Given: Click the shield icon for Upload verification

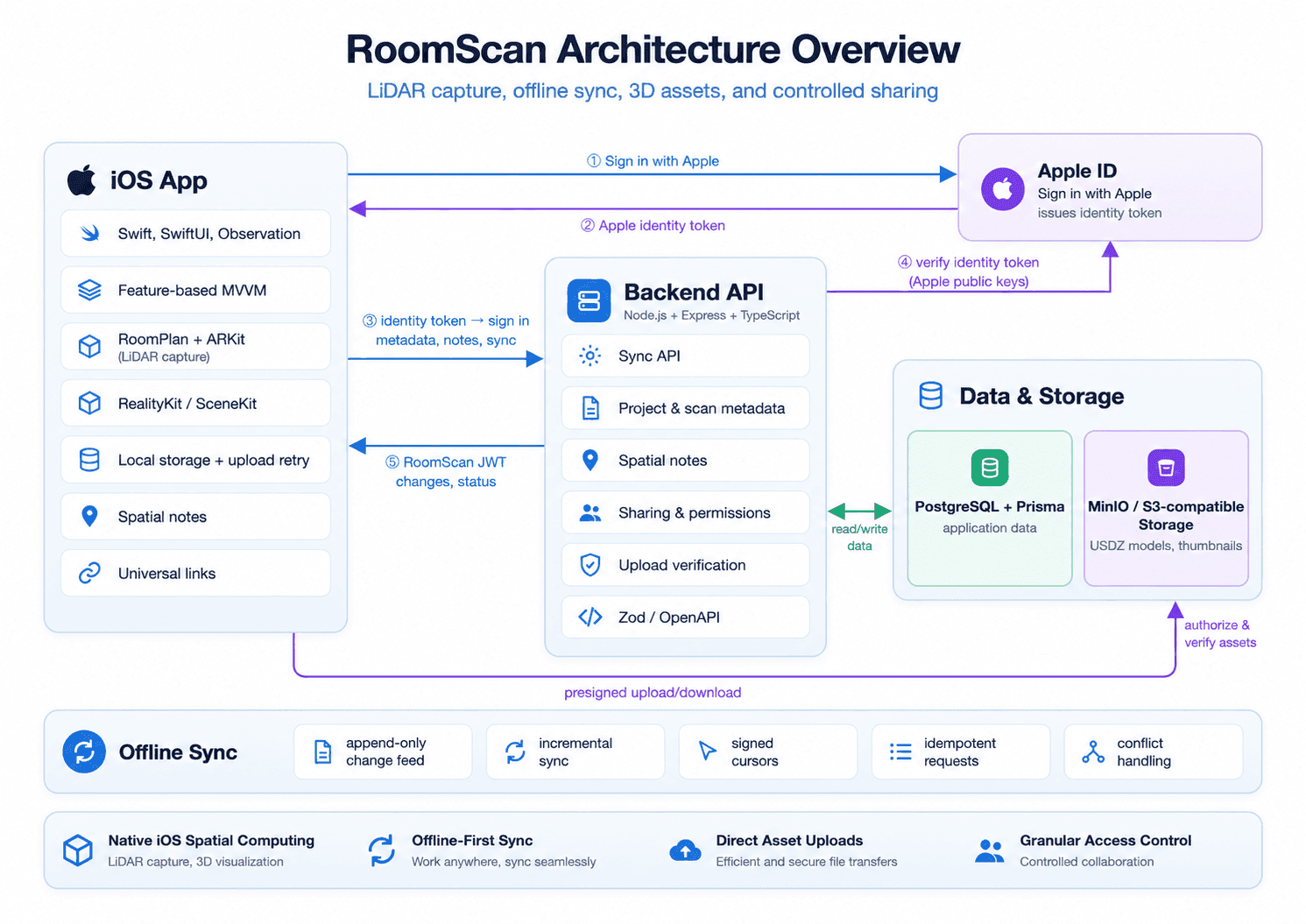Looking at the screenshot, I should click(x=590, y=565).
